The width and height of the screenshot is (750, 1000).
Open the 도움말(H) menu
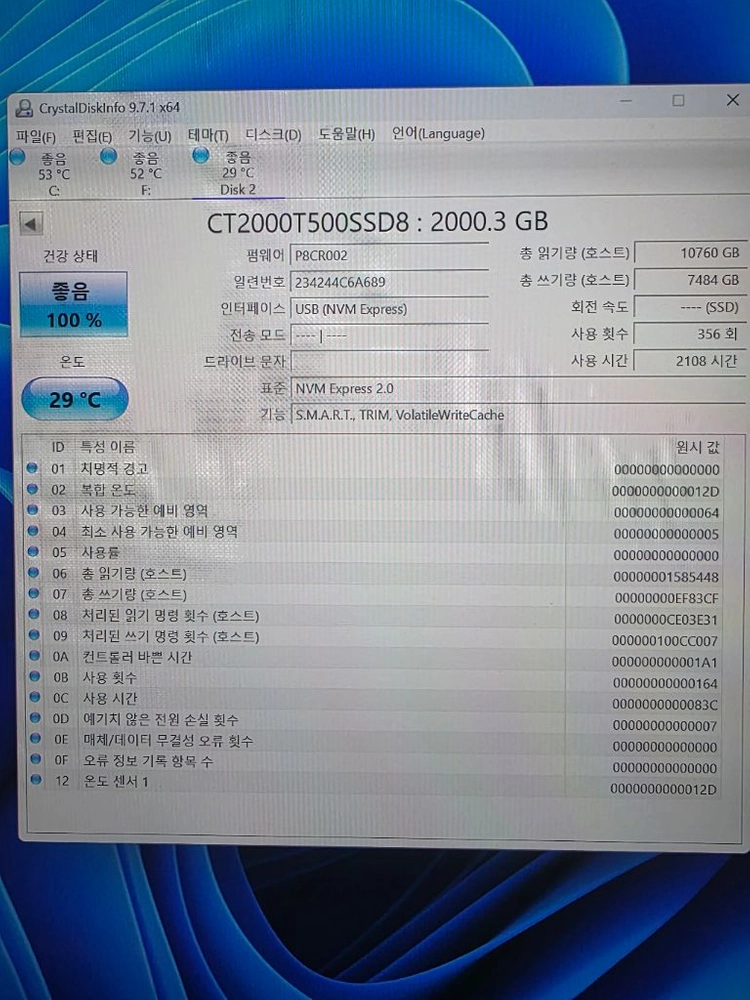[x=347, y=134]
